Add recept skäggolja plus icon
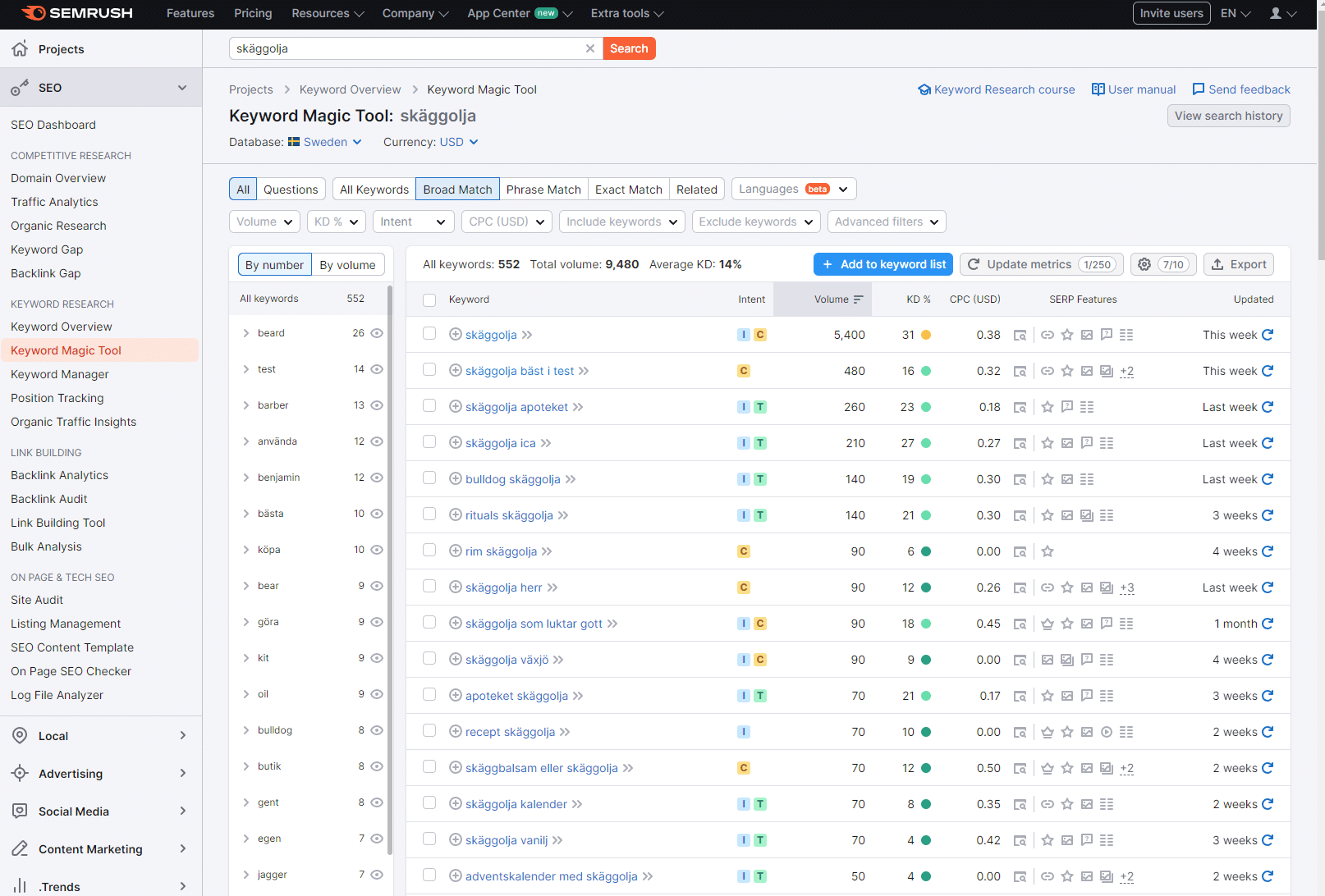 tap(456, 731)
